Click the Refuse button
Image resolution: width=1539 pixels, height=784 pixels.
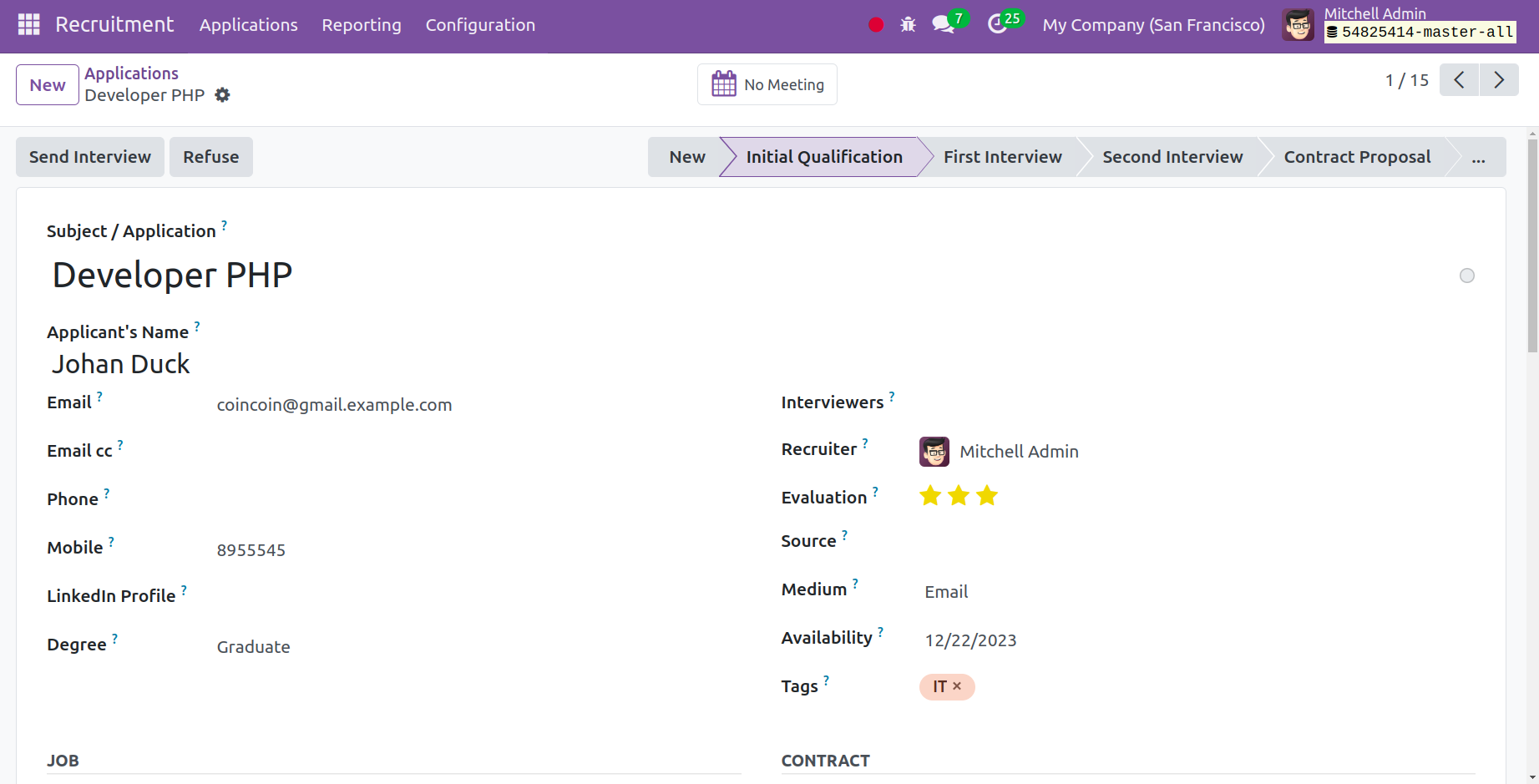pos(211,157)
